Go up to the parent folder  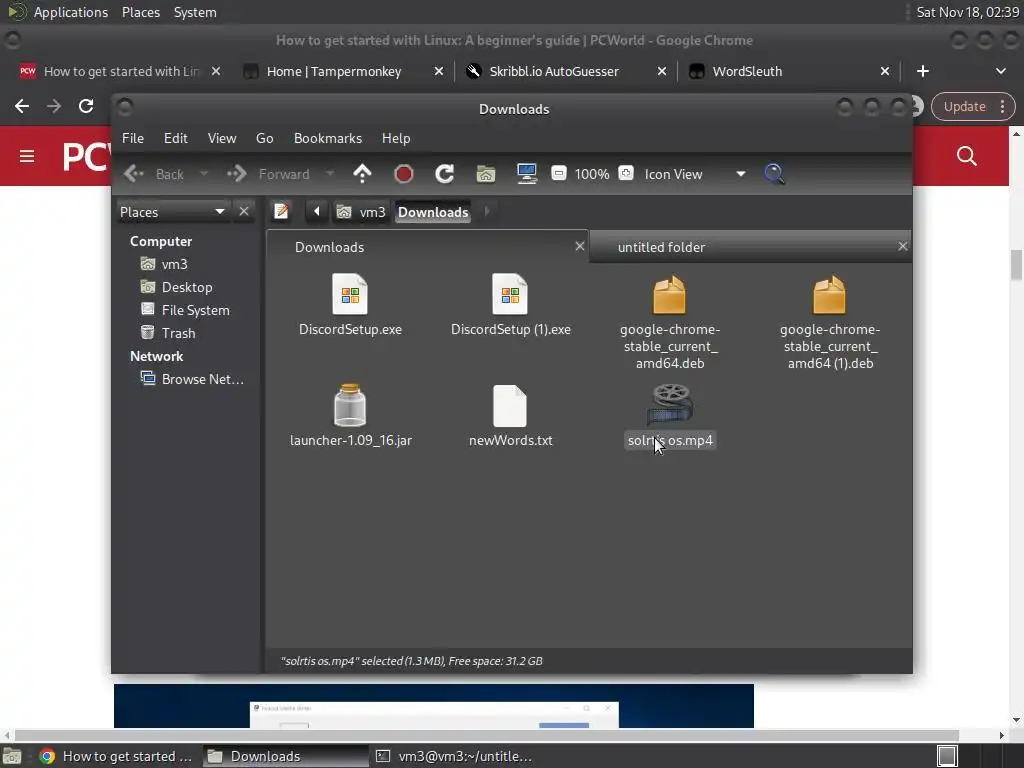[x=362, y=174]
